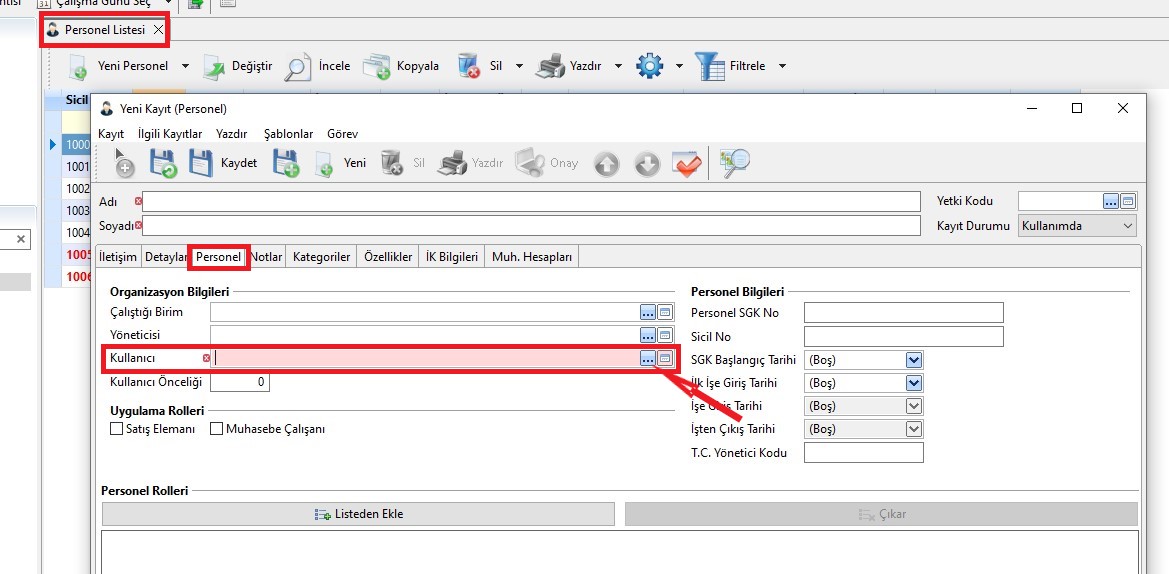Switch to the Kategoriler tab

pos(321,257)
